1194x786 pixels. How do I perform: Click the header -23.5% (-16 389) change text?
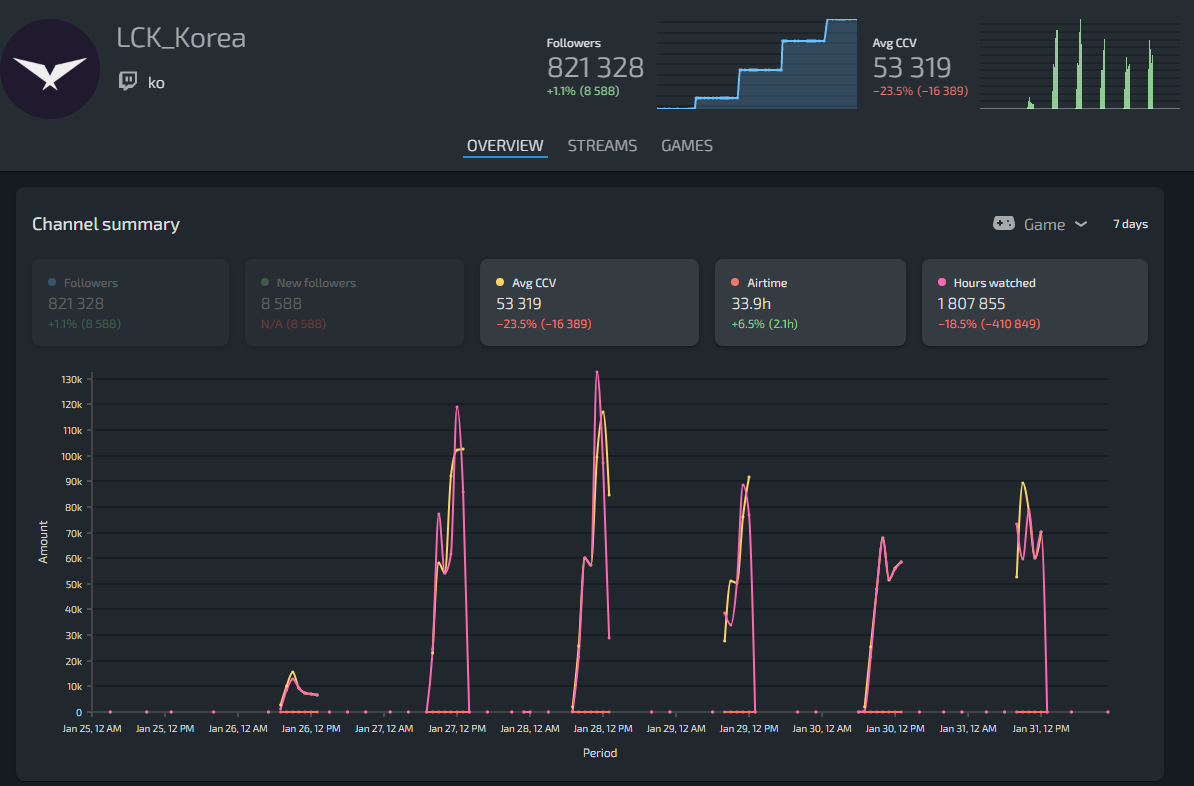pos(920,91)
